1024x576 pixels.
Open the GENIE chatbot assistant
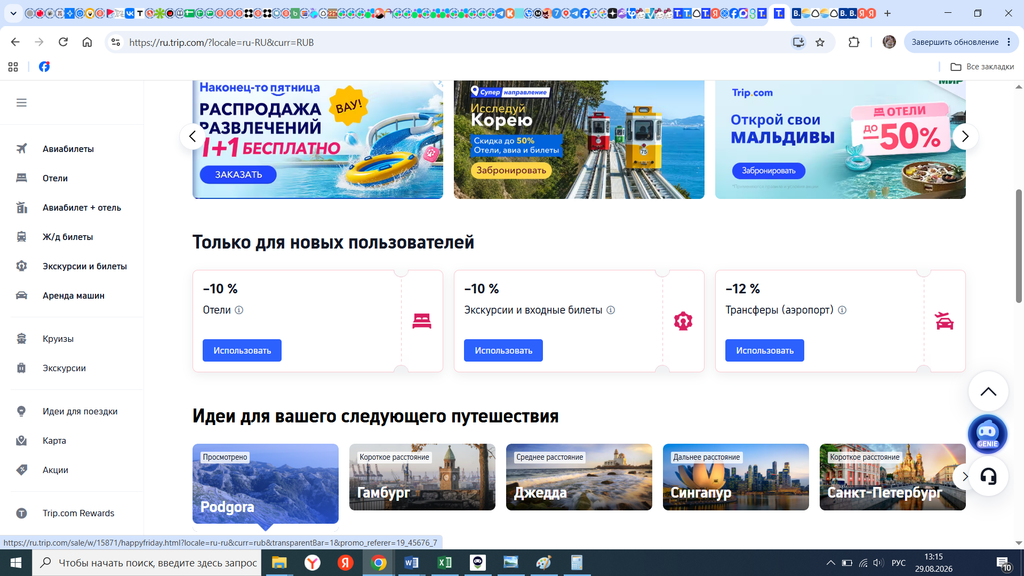[x=987, y=434]
